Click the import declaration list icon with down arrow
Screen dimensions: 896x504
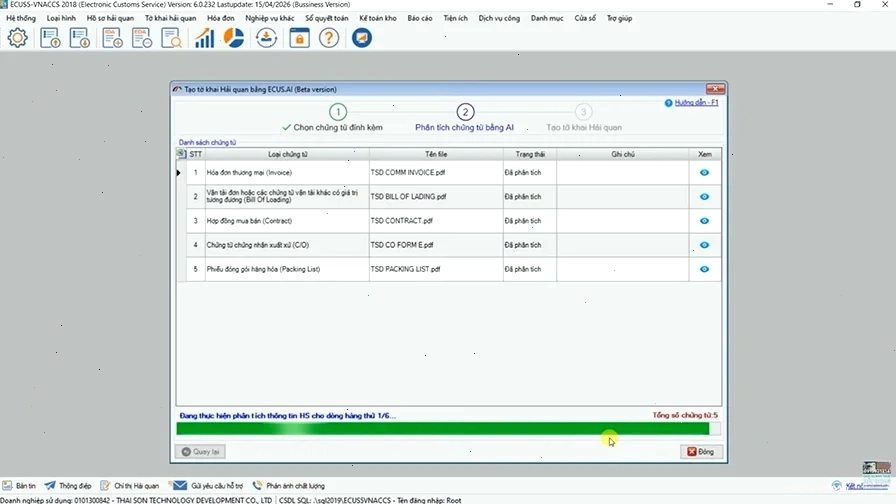(x=79, y=38)
